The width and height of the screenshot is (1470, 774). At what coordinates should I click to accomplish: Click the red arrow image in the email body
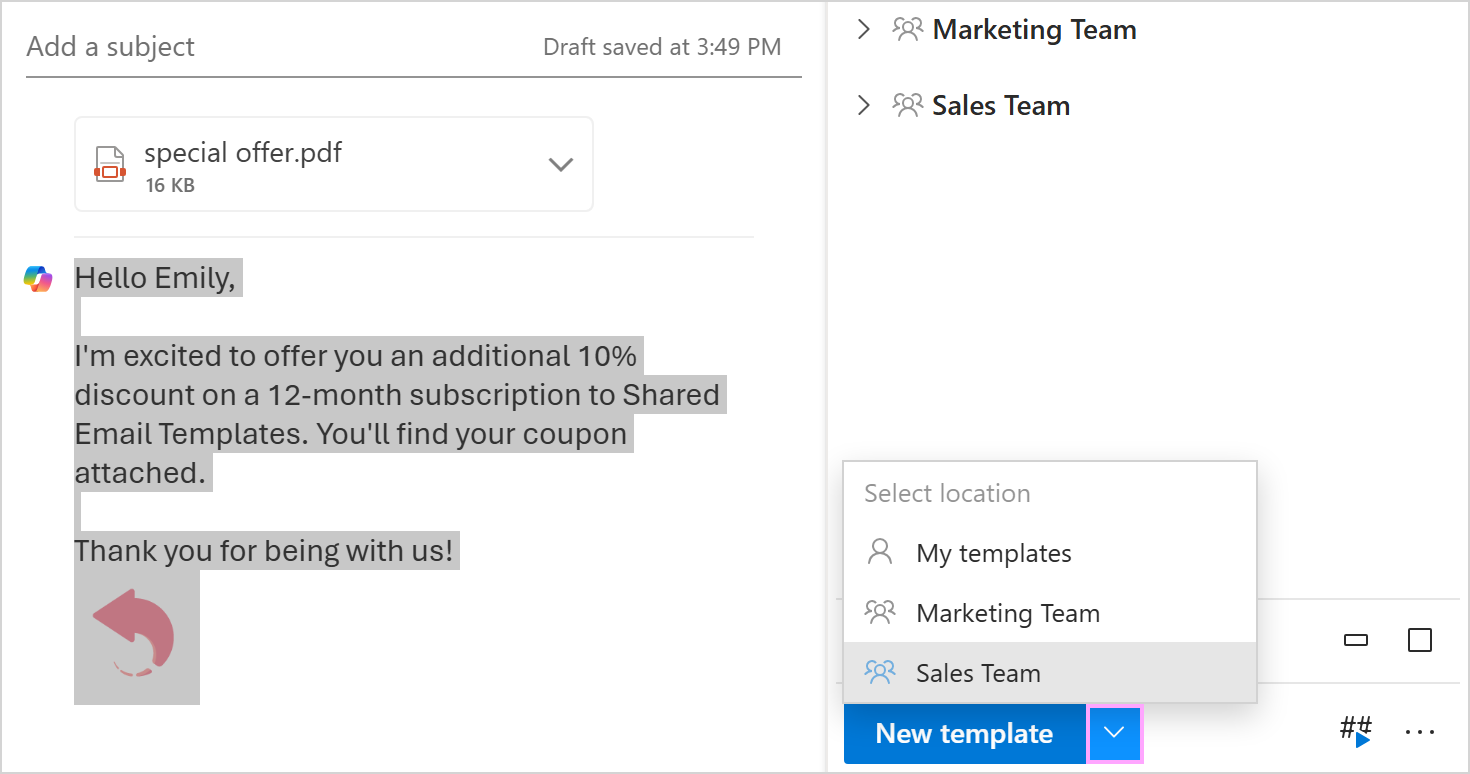coord(136,637)
